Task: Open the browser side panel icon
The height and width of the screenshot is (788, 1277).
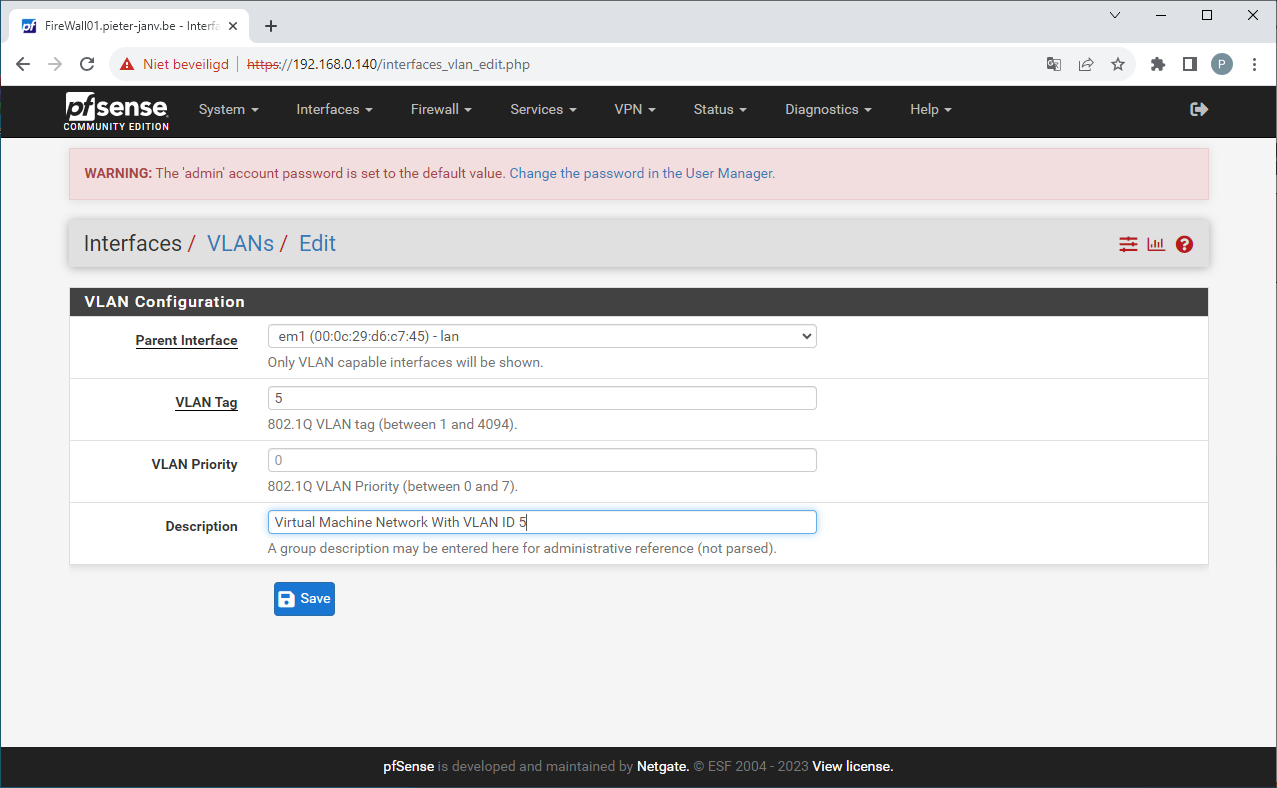Action: point(1189,63)
